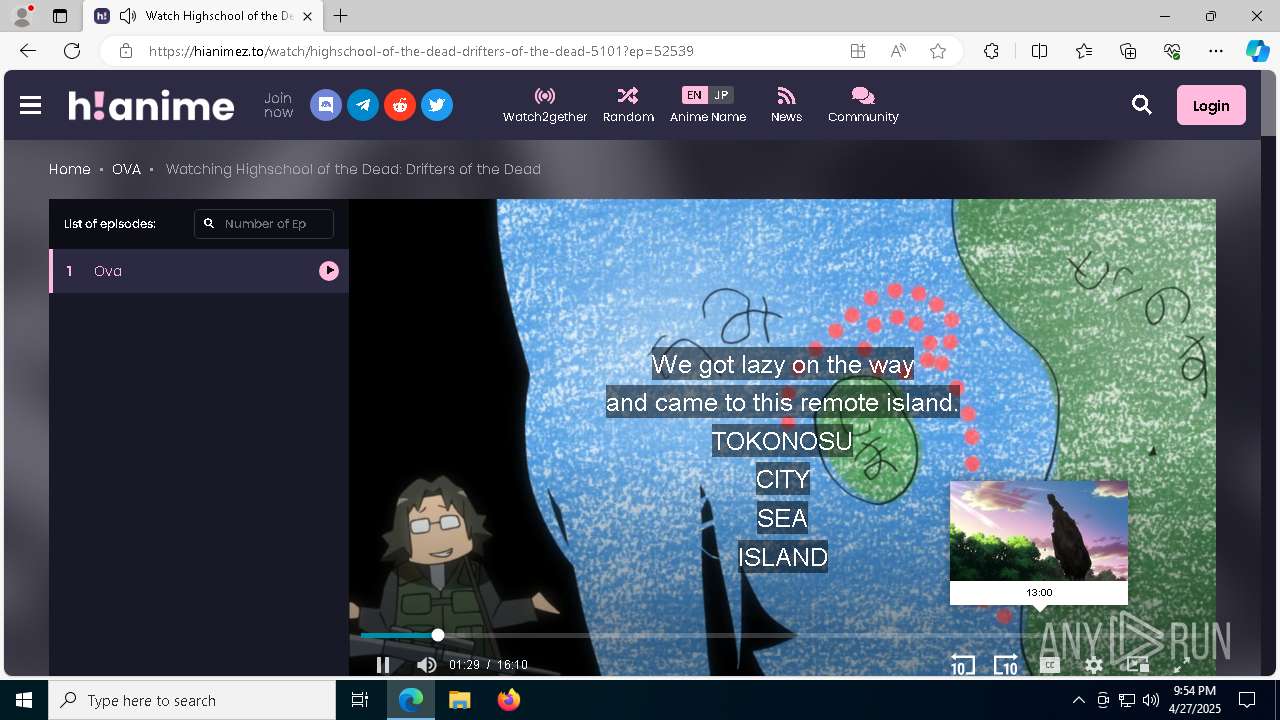Image resolution: width=1280 pixels, height=720 pixels.
Task: Show hidden system tray icons
Action: [x=1078, y=700]
